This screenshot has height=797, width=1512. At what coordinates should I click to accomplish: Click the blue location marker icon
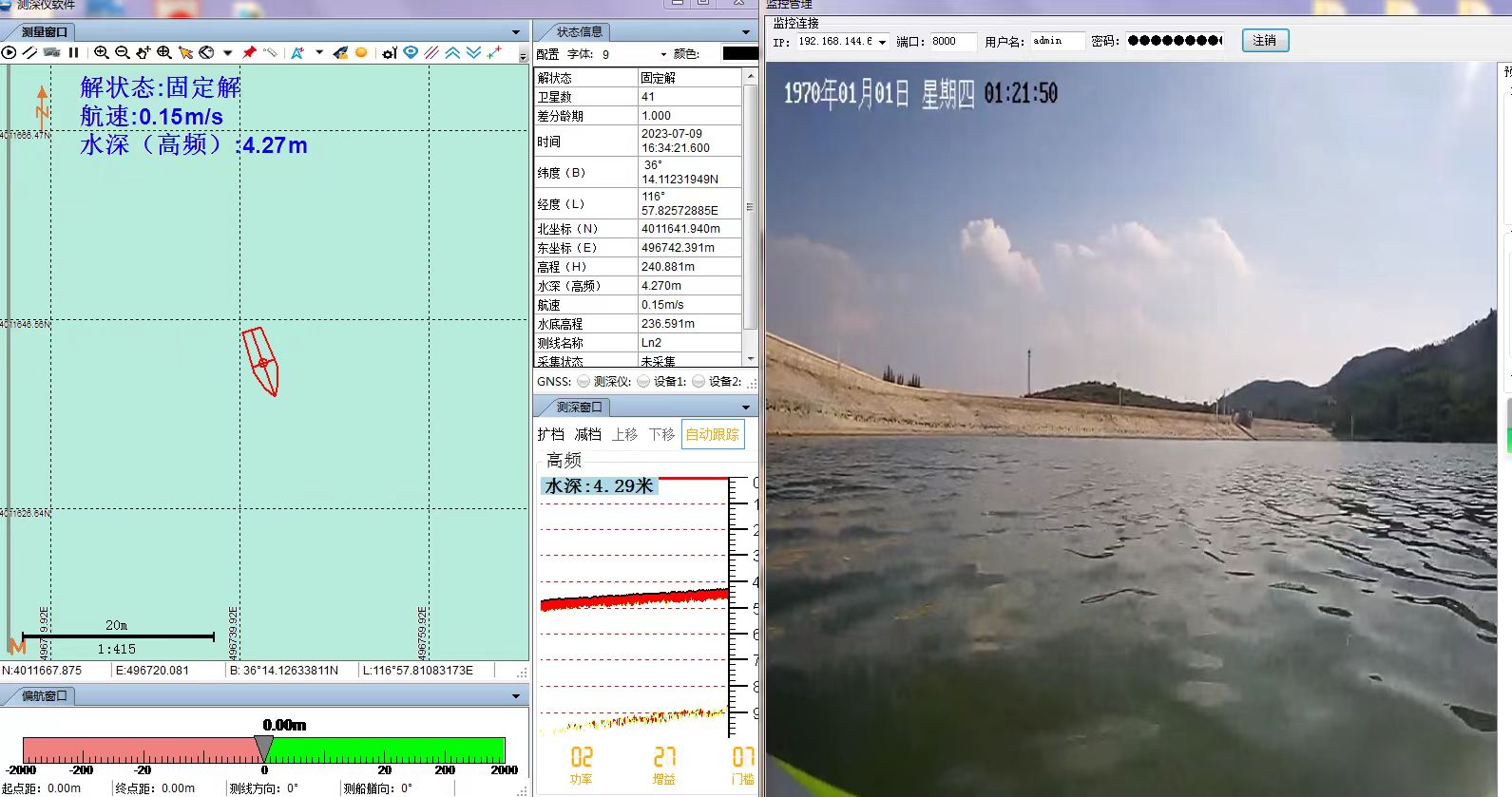point(411,53)
